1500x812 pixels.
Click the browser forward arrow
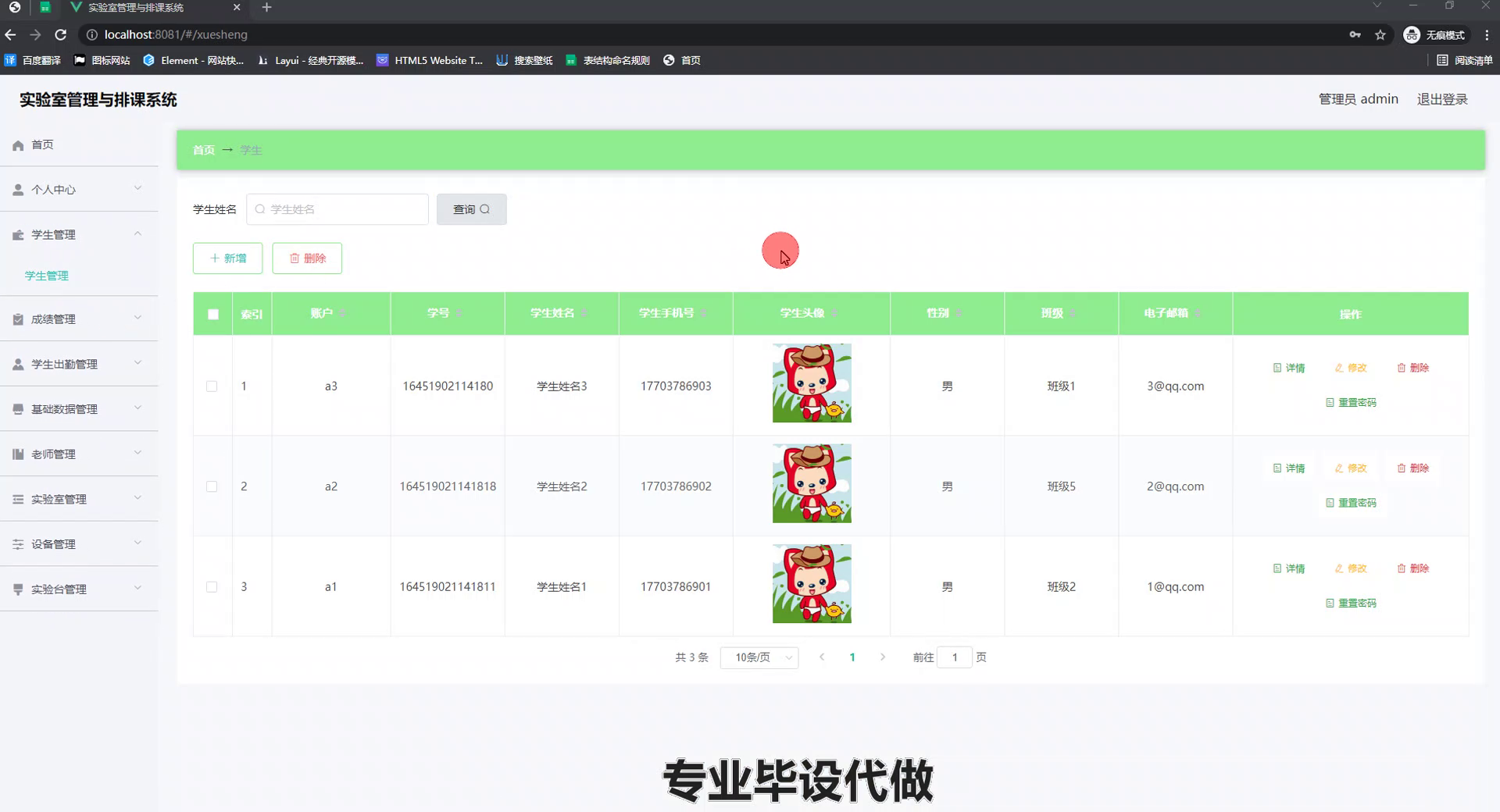35,34
